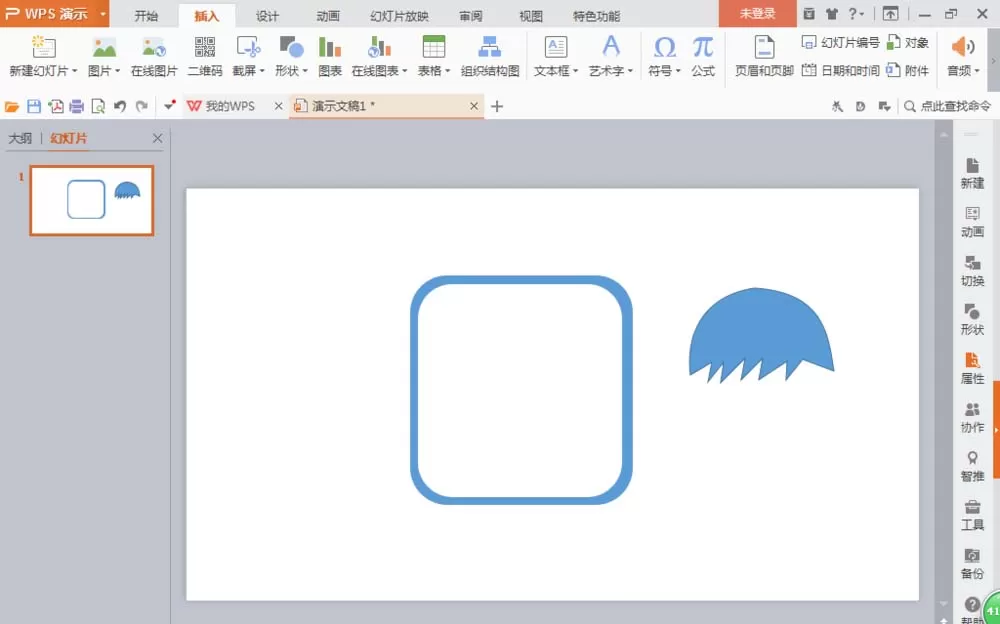
Task: Click the 未登录 sign-in button
Action: point(758,13)
